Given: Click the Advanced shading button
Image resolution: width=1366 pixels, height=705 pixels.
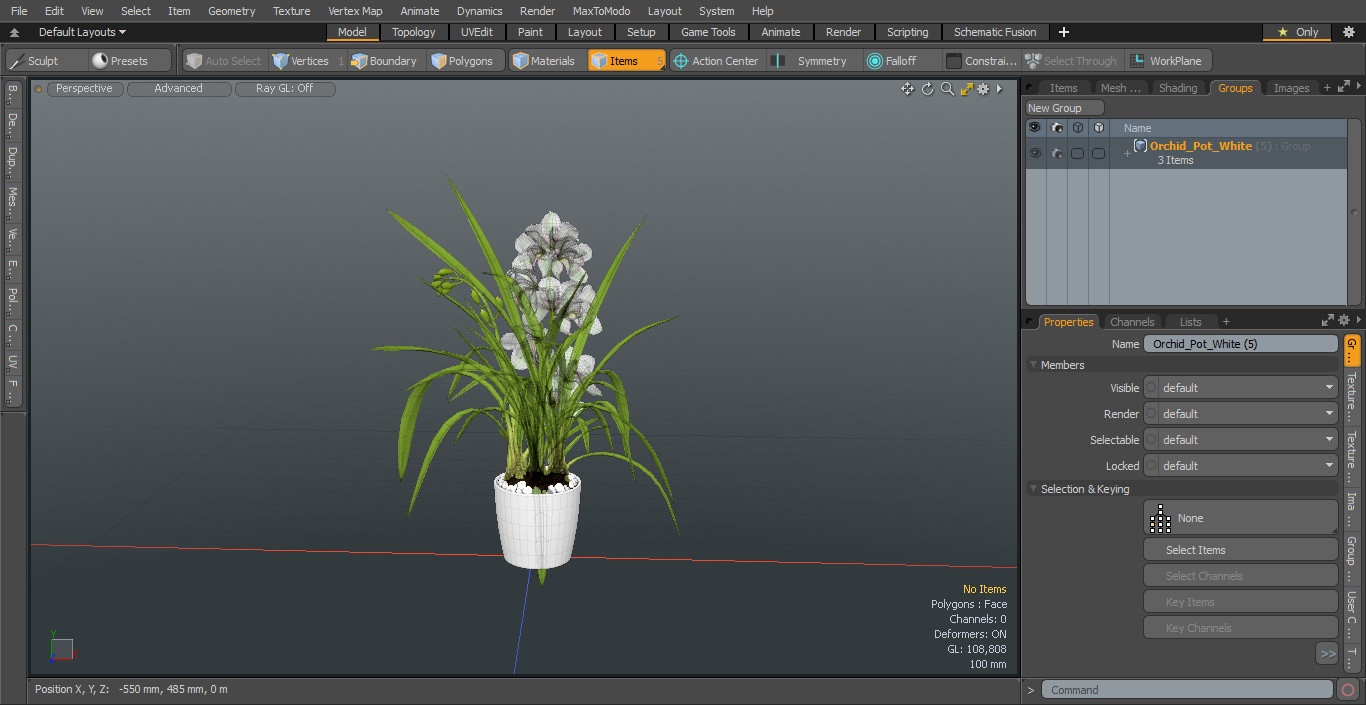Looking at the screenshot, I should pyautogui.click(x=179, y=89).
